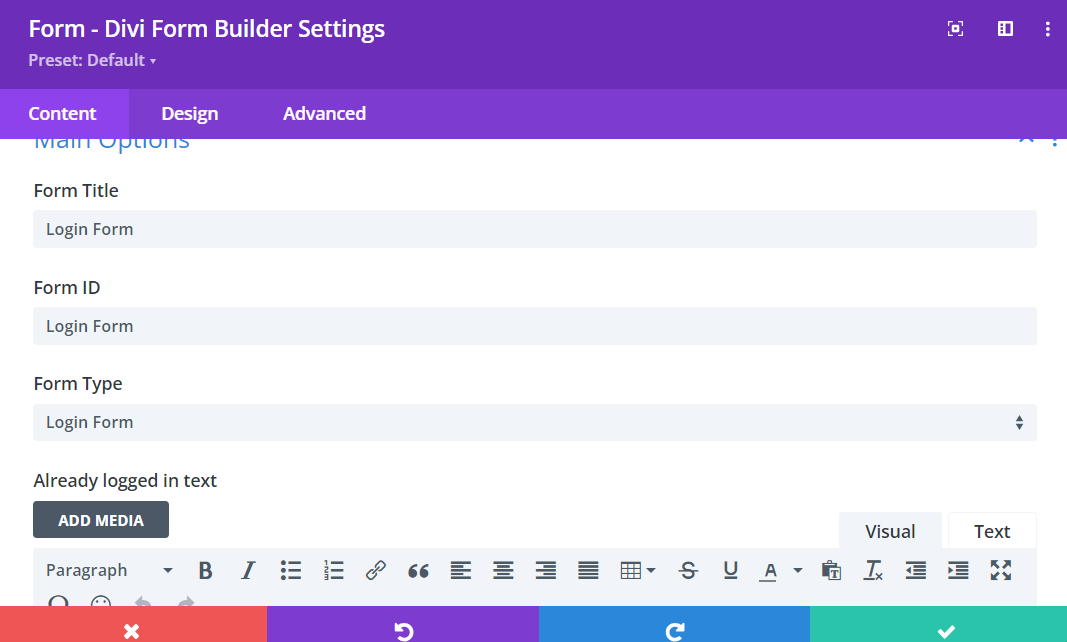Click the ADD MEDIA button
This screenshot has width=1067, height=642.
click(x=100, y=519)
